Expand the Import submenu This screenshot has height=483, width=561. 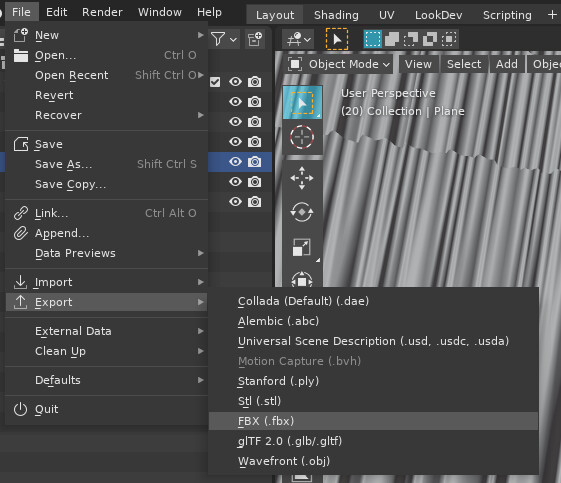107,282
